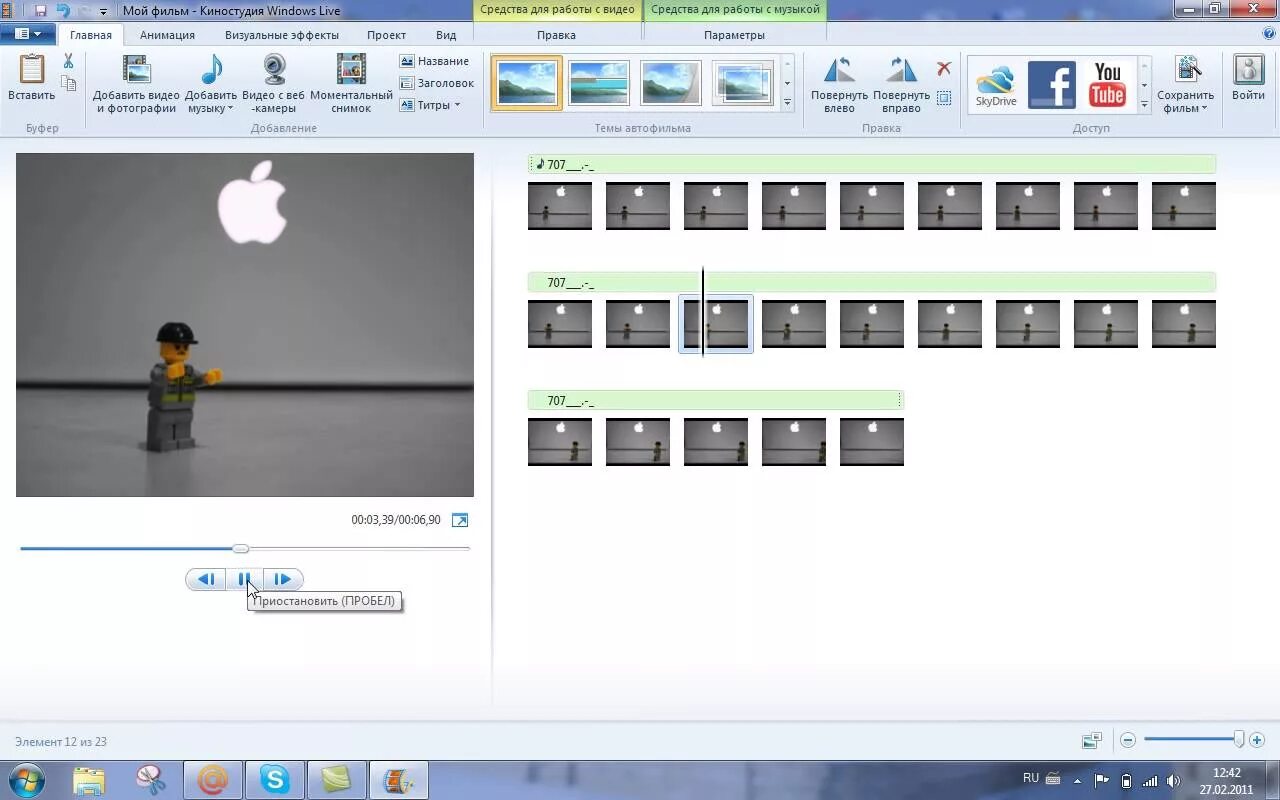Publish the movie to SkyDrive
The width and height of the screenshot is (1280, 800).
click(x=996, y=86)
